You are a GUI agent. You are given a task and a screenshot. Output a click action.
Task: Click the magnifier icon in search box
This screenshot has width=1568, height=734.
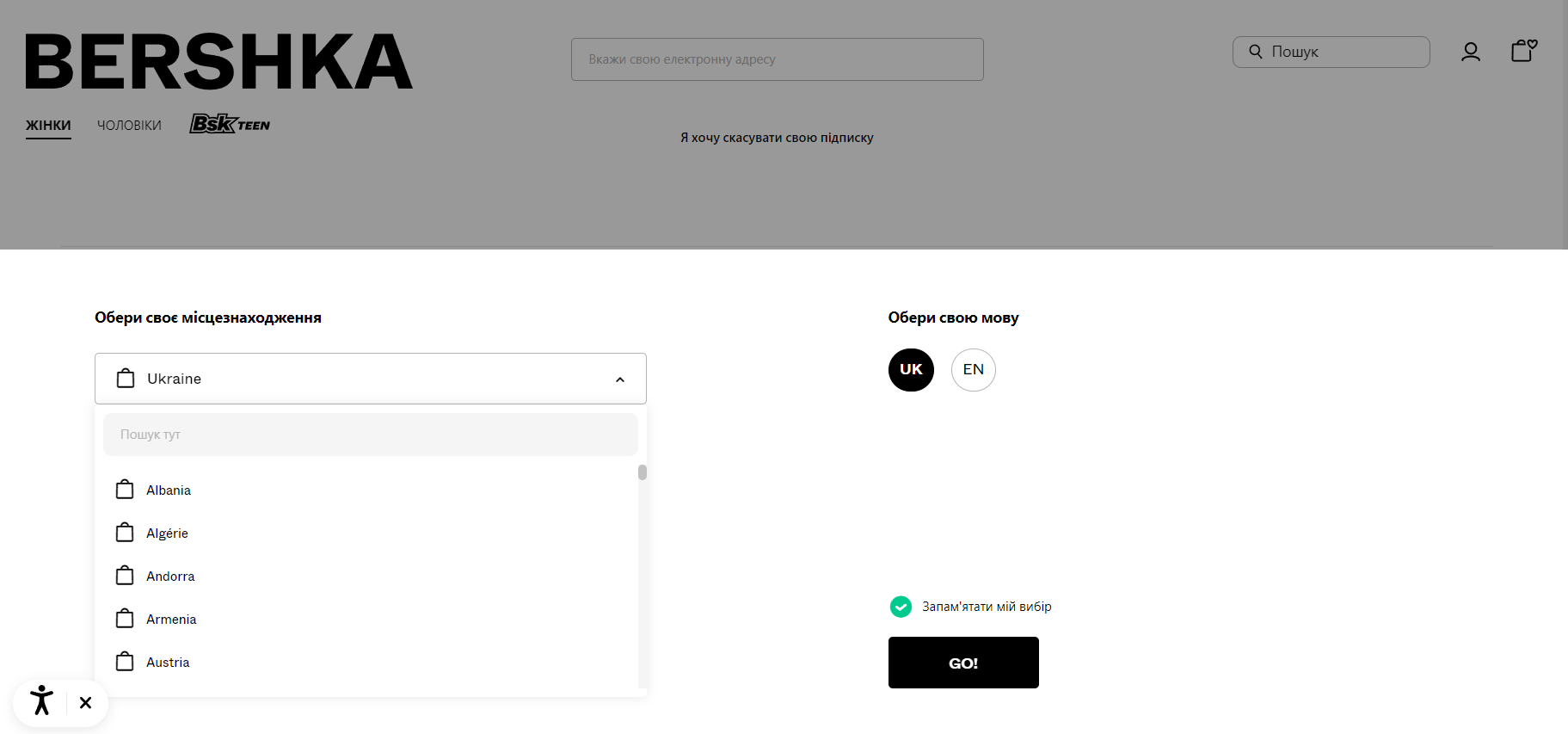tap(1256, 52)
